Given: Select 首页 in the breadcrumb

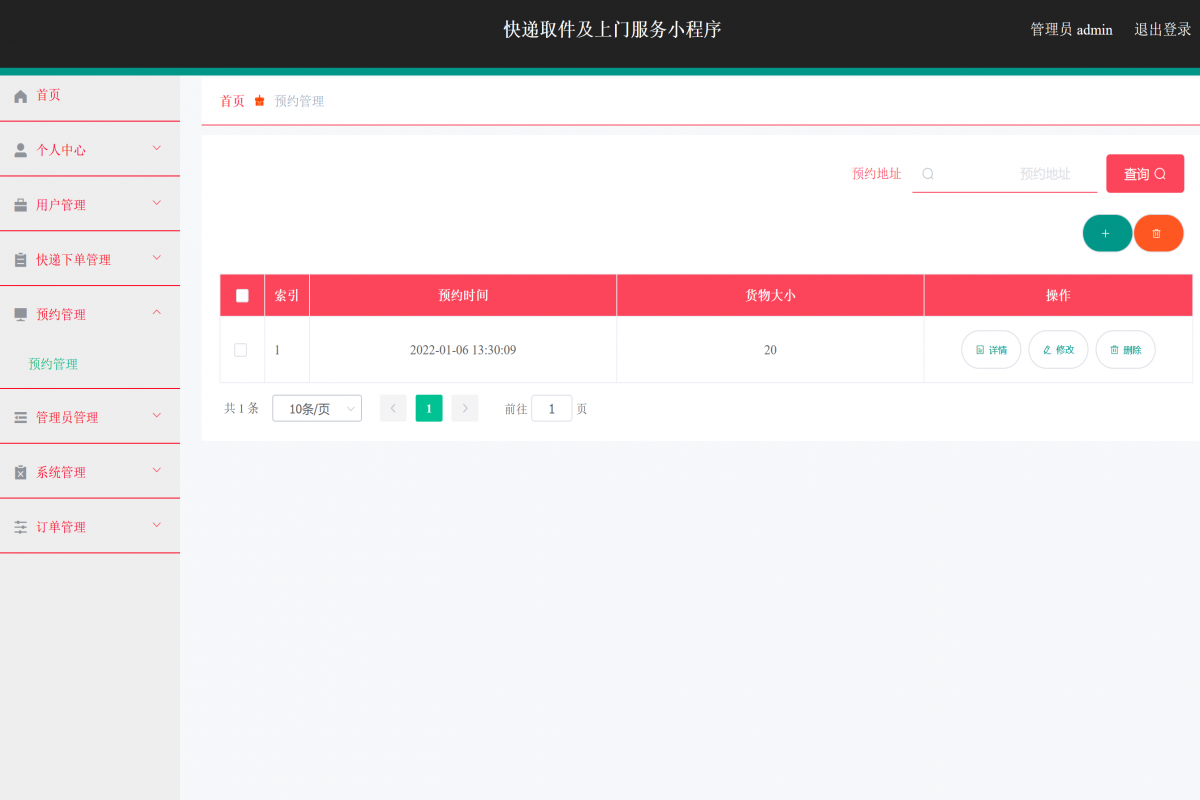Looking at the screenshot, I should [232, 100].
